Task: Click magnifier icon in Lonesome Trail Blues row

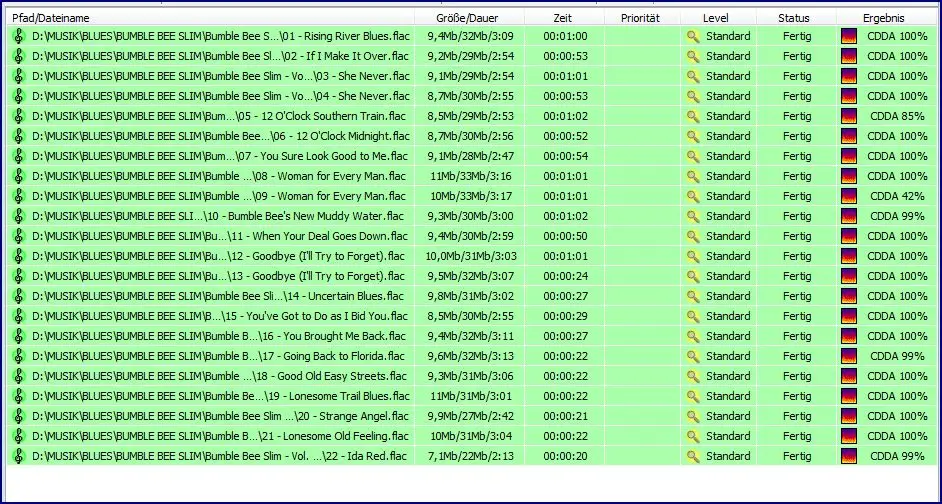Action: pos(693,396)
